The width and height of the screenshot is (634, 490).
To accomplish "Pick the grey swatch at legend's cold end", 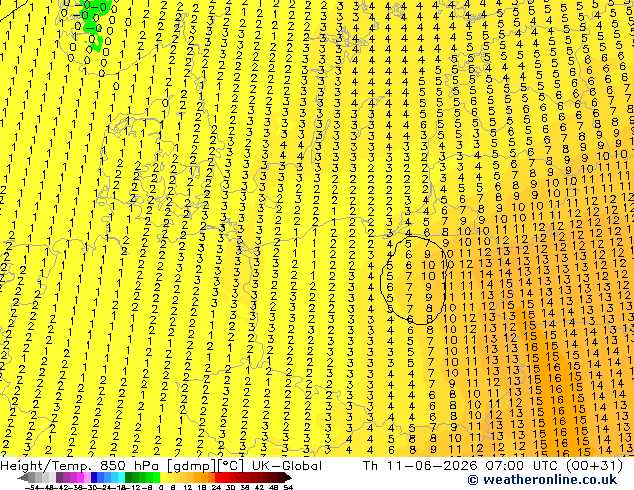I will tap(32, 478).
